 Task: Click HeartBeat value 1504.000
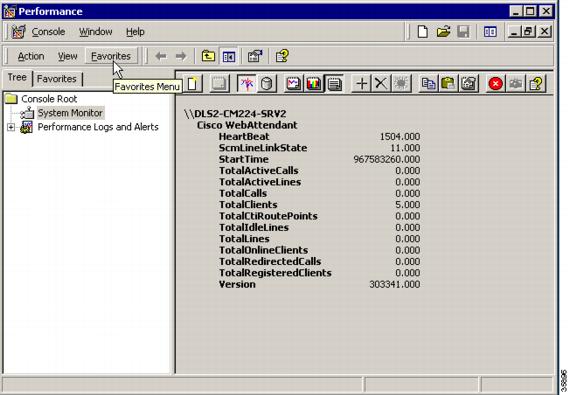[x=400, y=137]
